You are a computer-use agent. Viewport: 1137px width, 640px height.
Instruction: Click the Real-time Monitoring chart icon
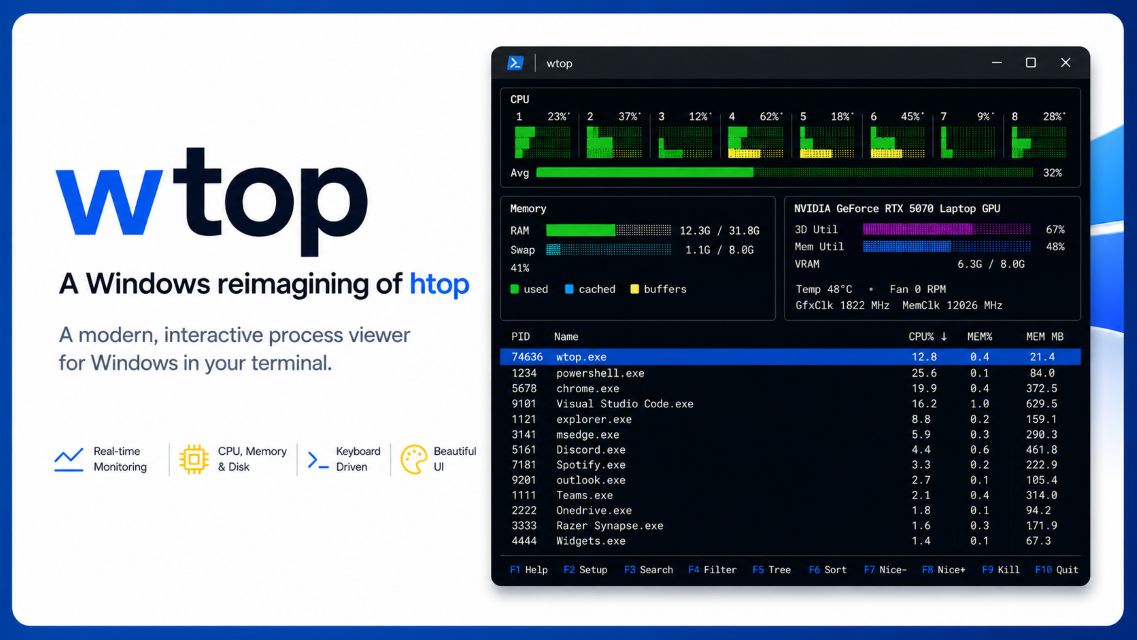69,460
